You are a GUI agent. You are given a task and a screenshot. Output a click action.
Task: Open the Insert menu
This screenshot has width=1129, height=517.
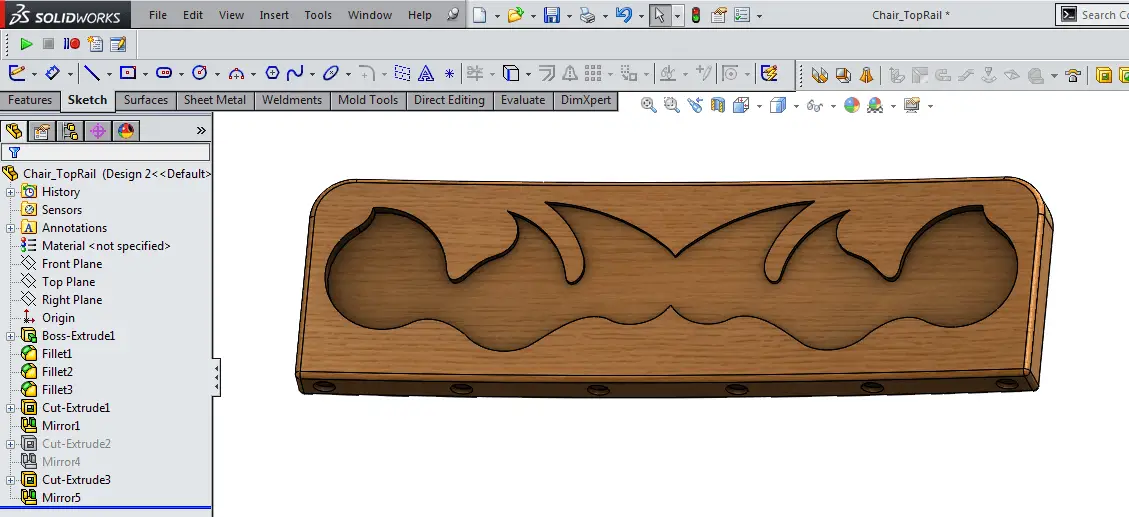pos(274,15)
